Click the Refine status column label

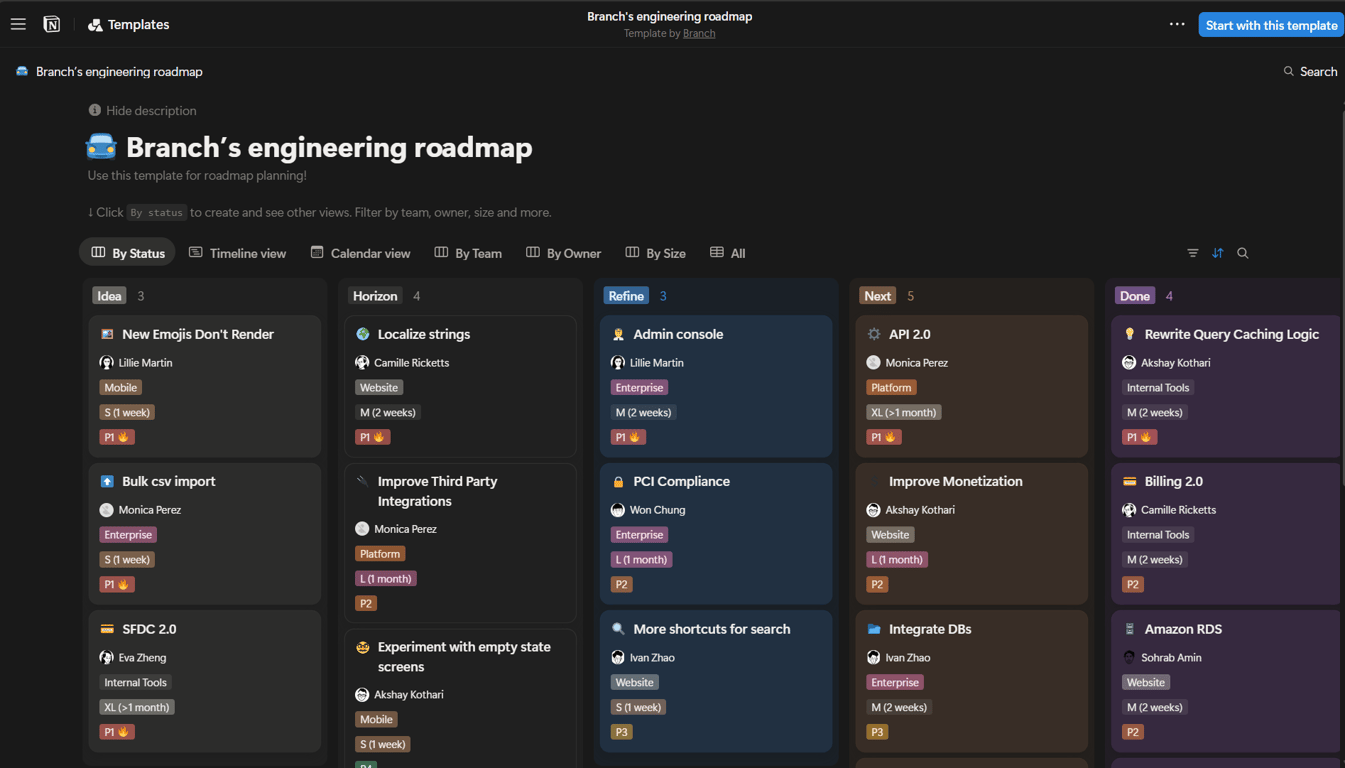pos(626,296)
